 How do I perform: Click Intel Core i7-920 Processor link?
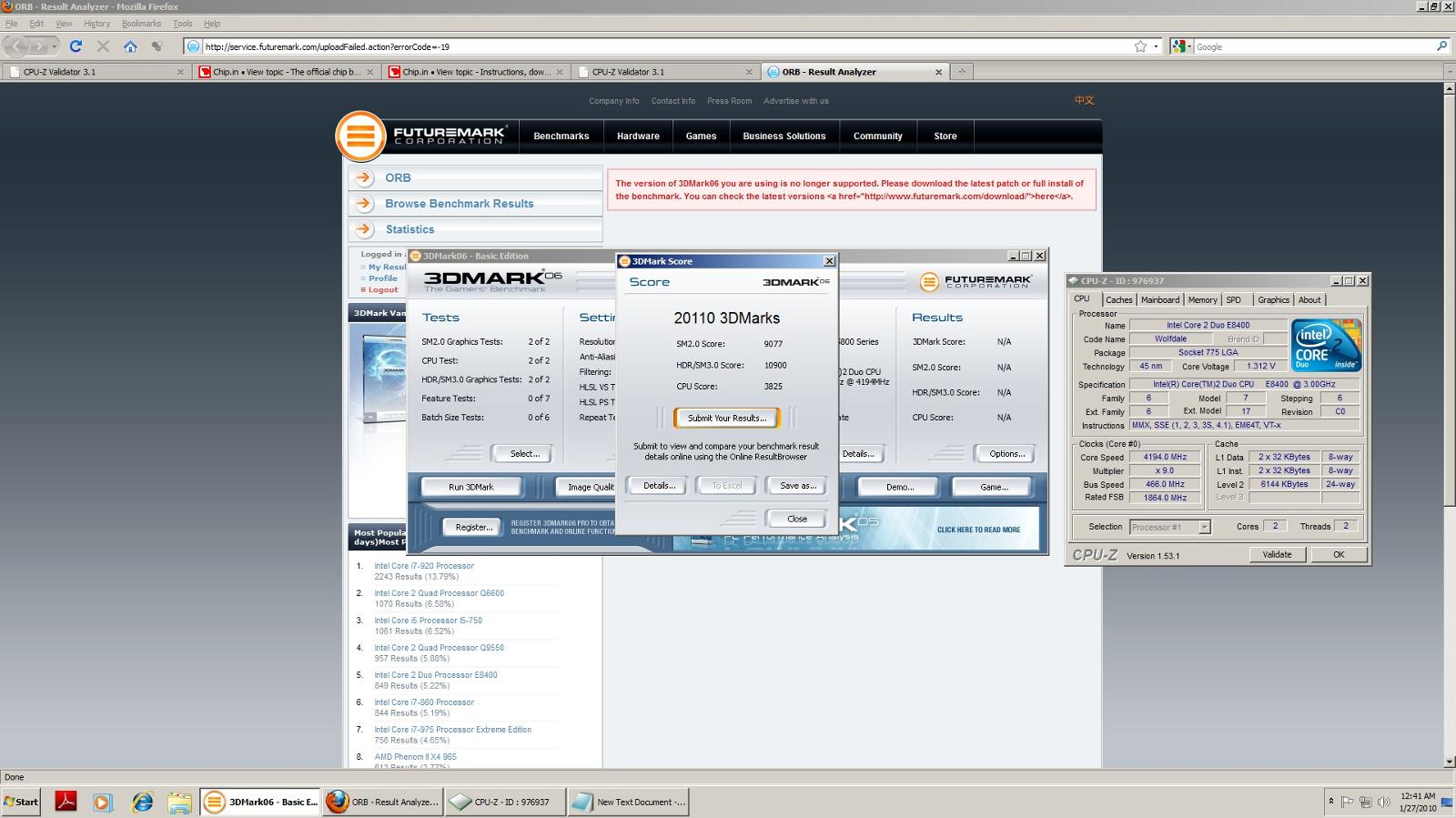(424, 566)
